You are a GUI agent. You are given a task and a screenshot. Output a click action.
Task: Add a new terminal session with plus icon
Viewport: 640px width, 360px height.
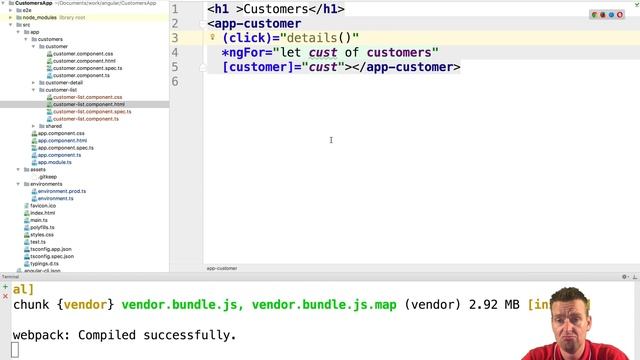[x=5, y=287]
